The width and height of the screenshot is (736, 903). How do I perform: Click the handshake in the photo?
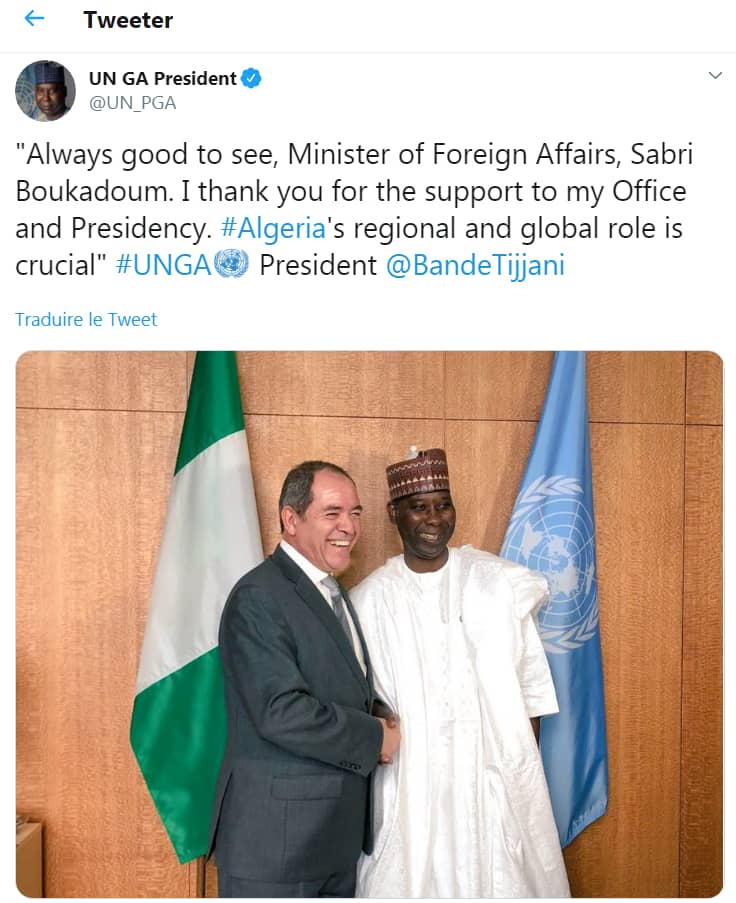tap(388, 735)
